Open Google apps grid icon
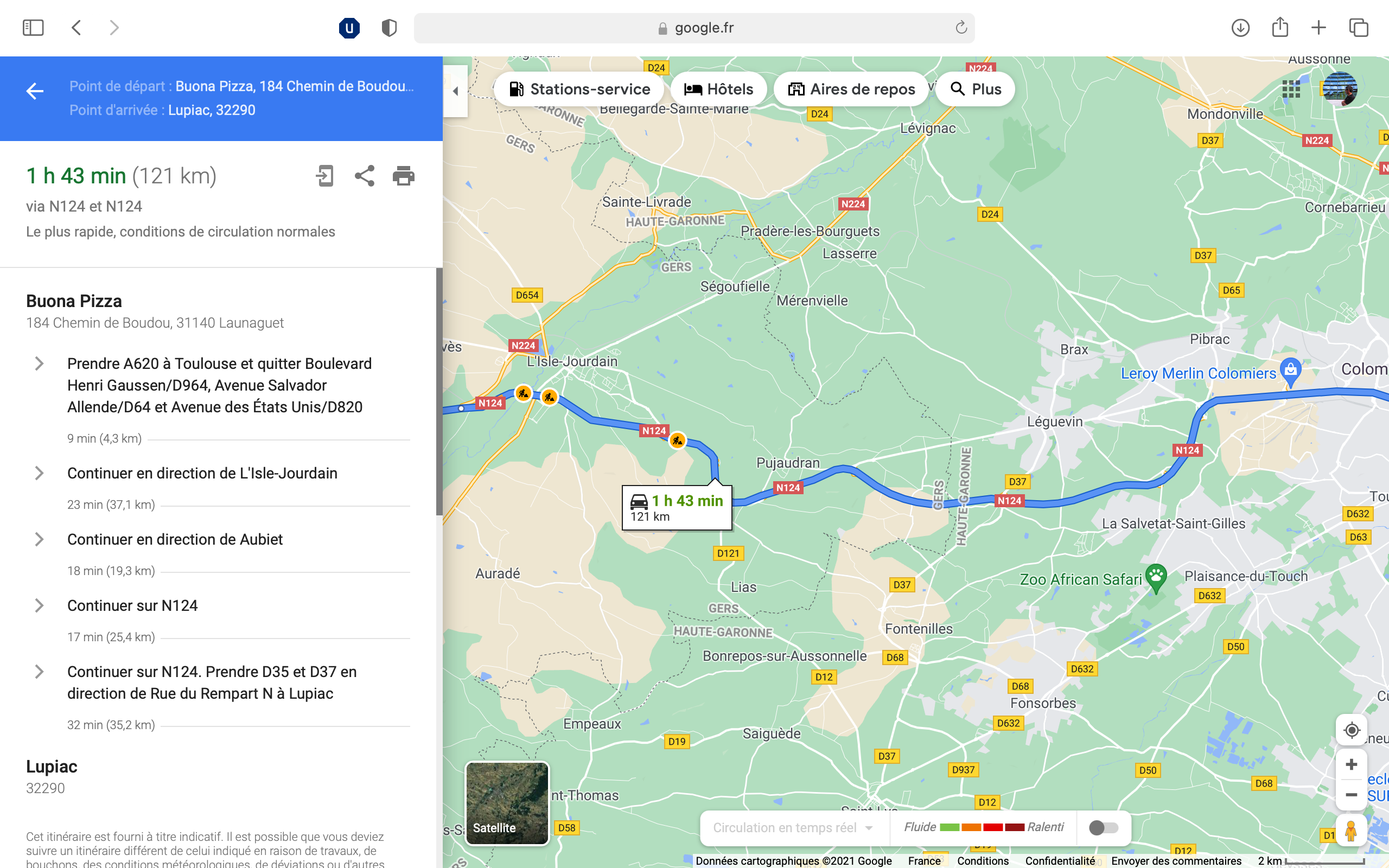Viewport: 1389px width, 868px height. pos(1291,89)
